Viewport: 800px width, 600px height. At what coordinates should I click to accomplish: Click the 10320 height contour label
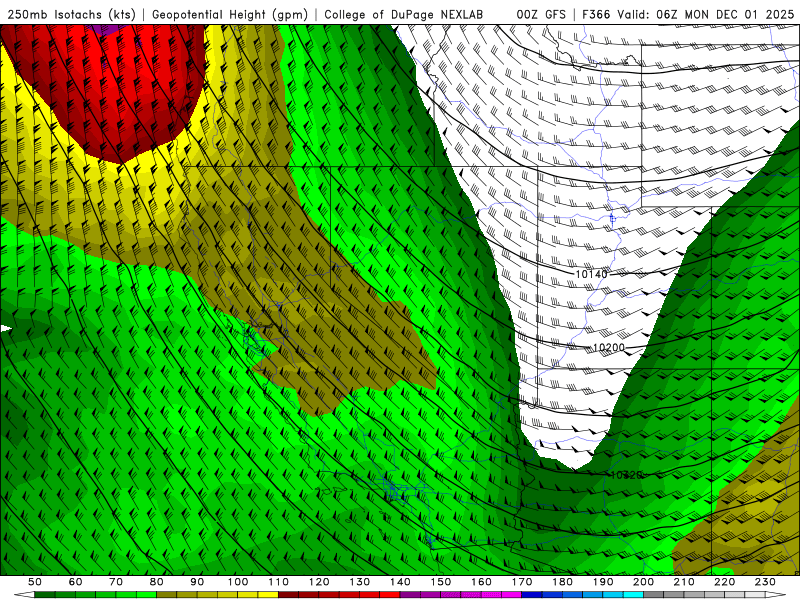(626, 475)
